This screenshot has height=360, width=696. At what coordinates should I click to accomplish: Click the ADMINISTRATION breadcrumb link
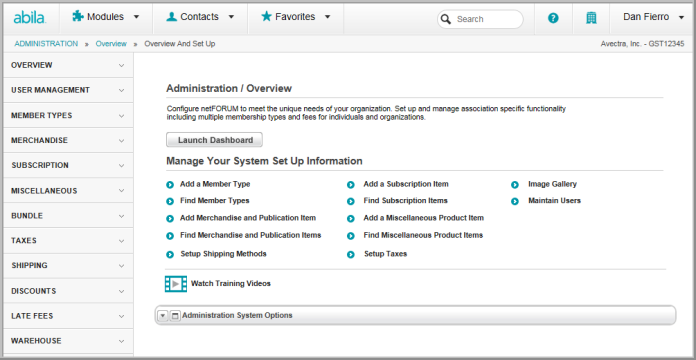[46, 44]
